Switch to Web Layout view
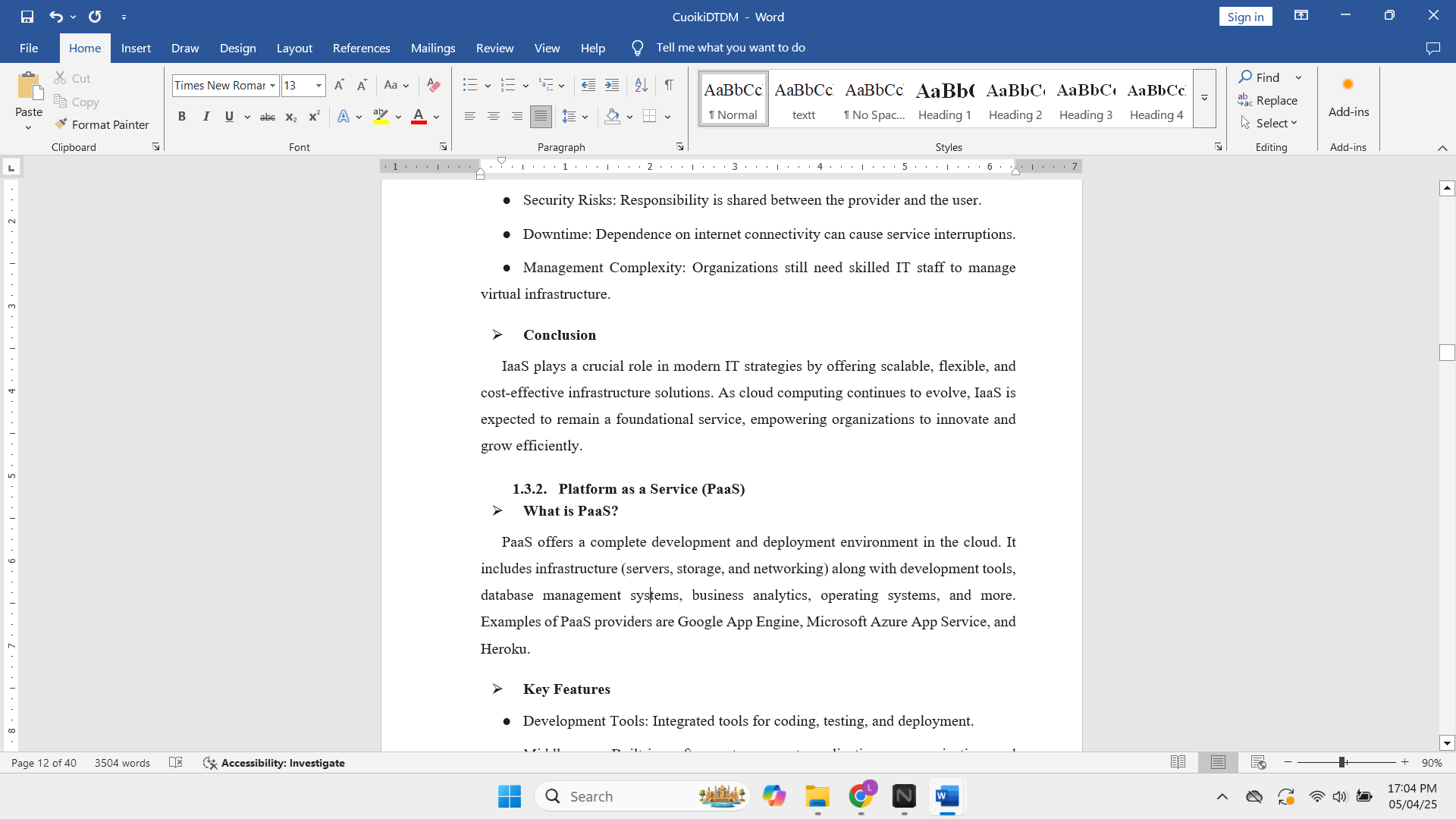 point(1258,763)
